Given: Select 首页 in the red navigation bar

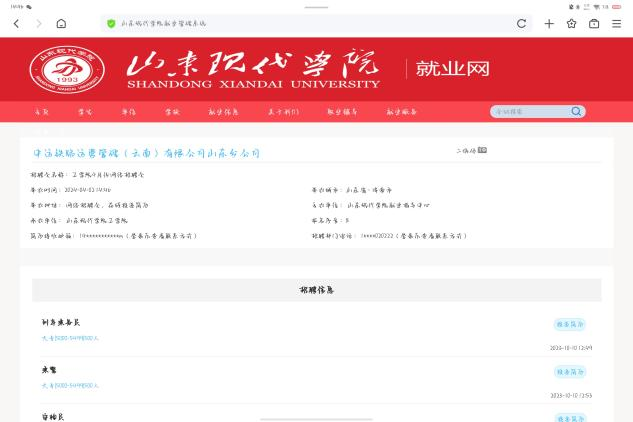Looking at the screenshot, I should tap(41, 112).
